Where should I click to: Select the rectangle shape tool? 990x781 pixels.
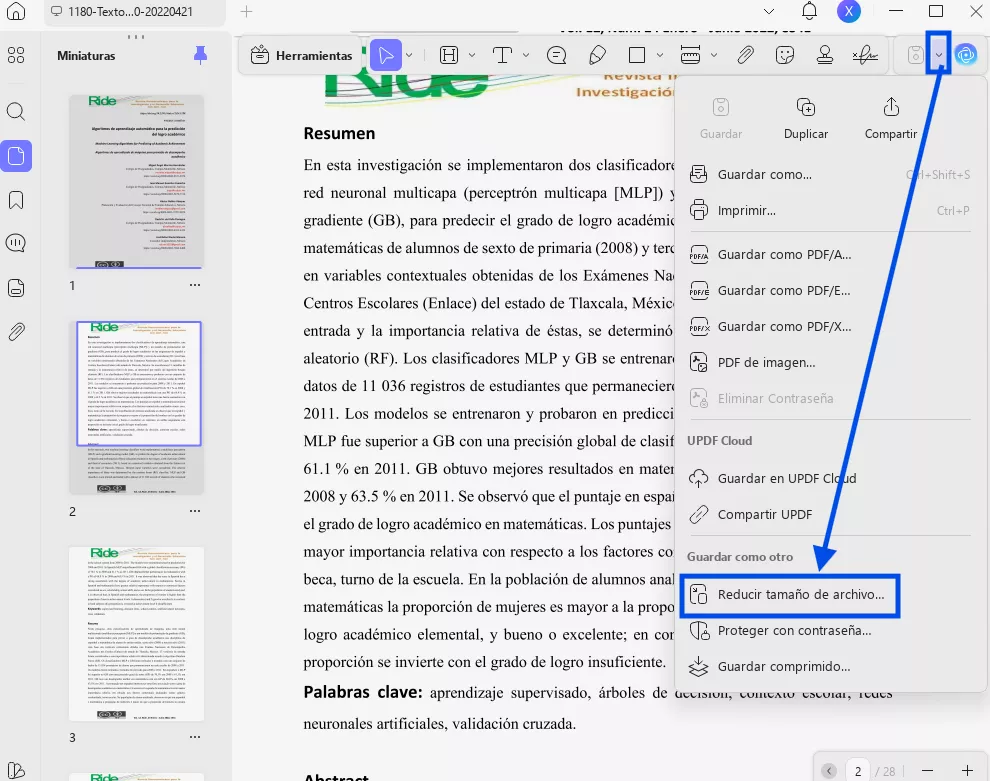tap(637, 56)
